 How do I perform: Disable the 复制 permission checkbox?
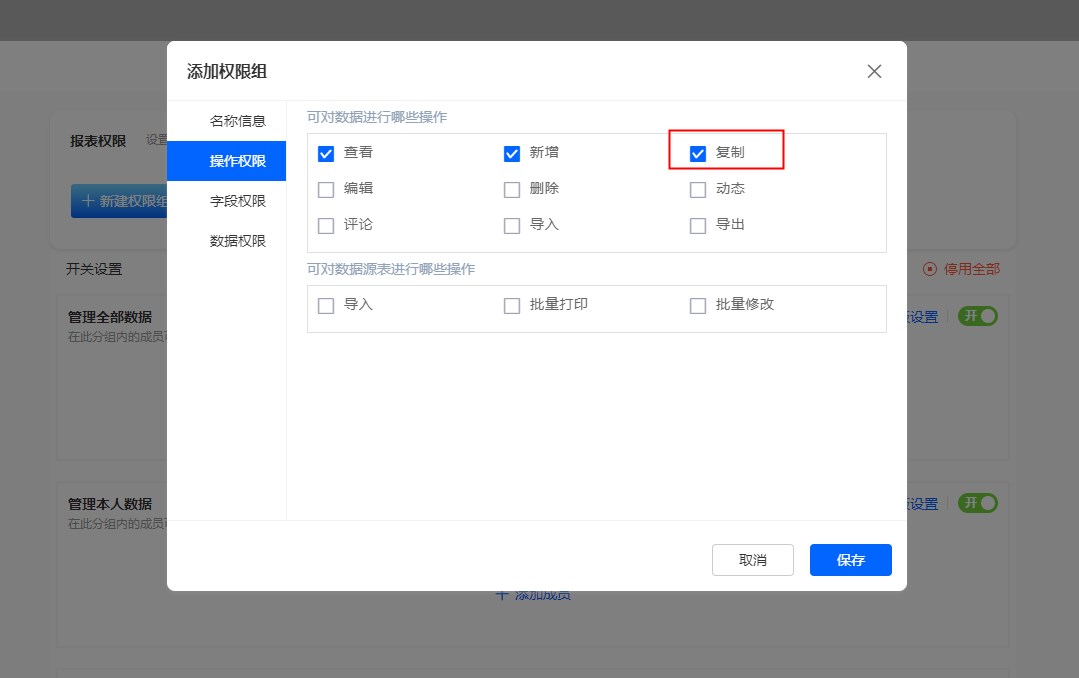tap(698, 154)
